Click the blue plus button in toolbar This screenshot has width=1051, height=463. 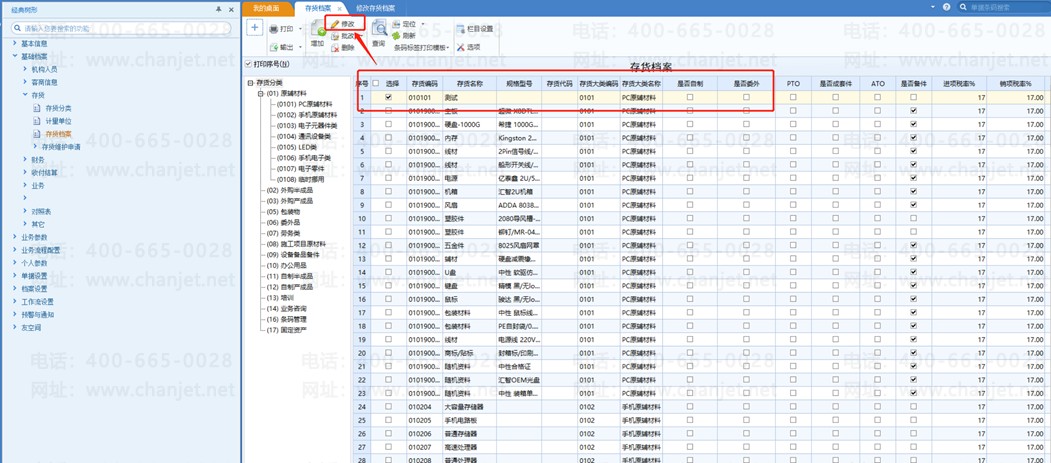(254, 28)
